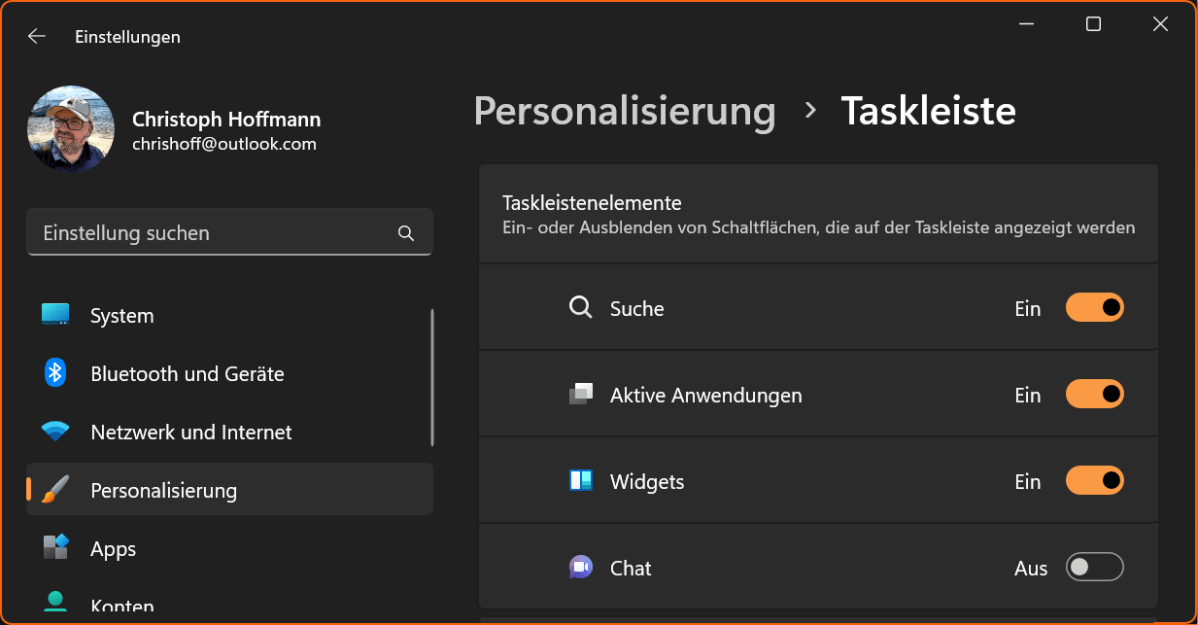Image resolution: width=1198 pixels, height=625 pixels.
Task: Open Apps using its icon
Action: (x=55, y=548)
